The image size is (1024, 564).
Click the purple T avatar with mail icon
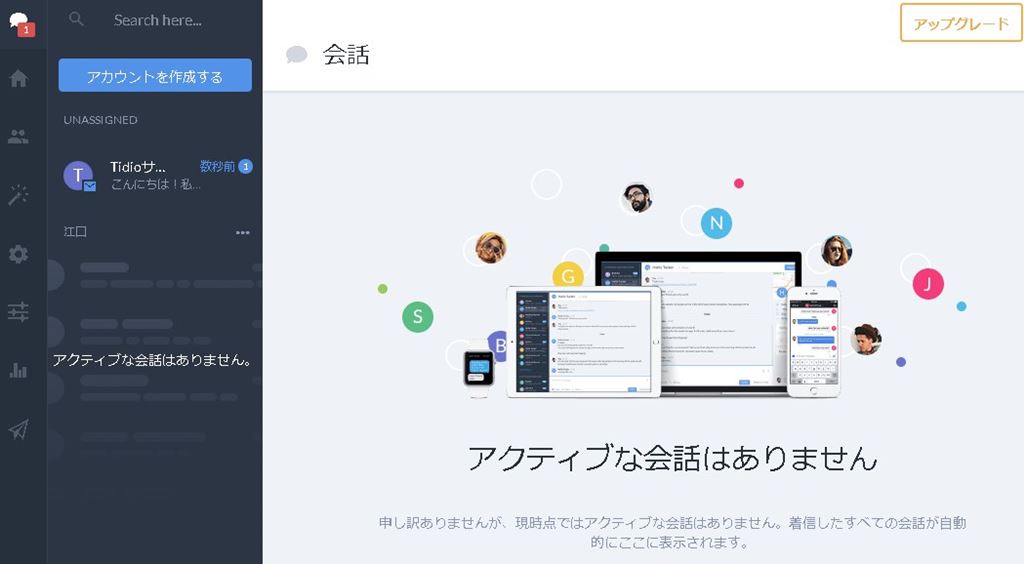(79, 176)
